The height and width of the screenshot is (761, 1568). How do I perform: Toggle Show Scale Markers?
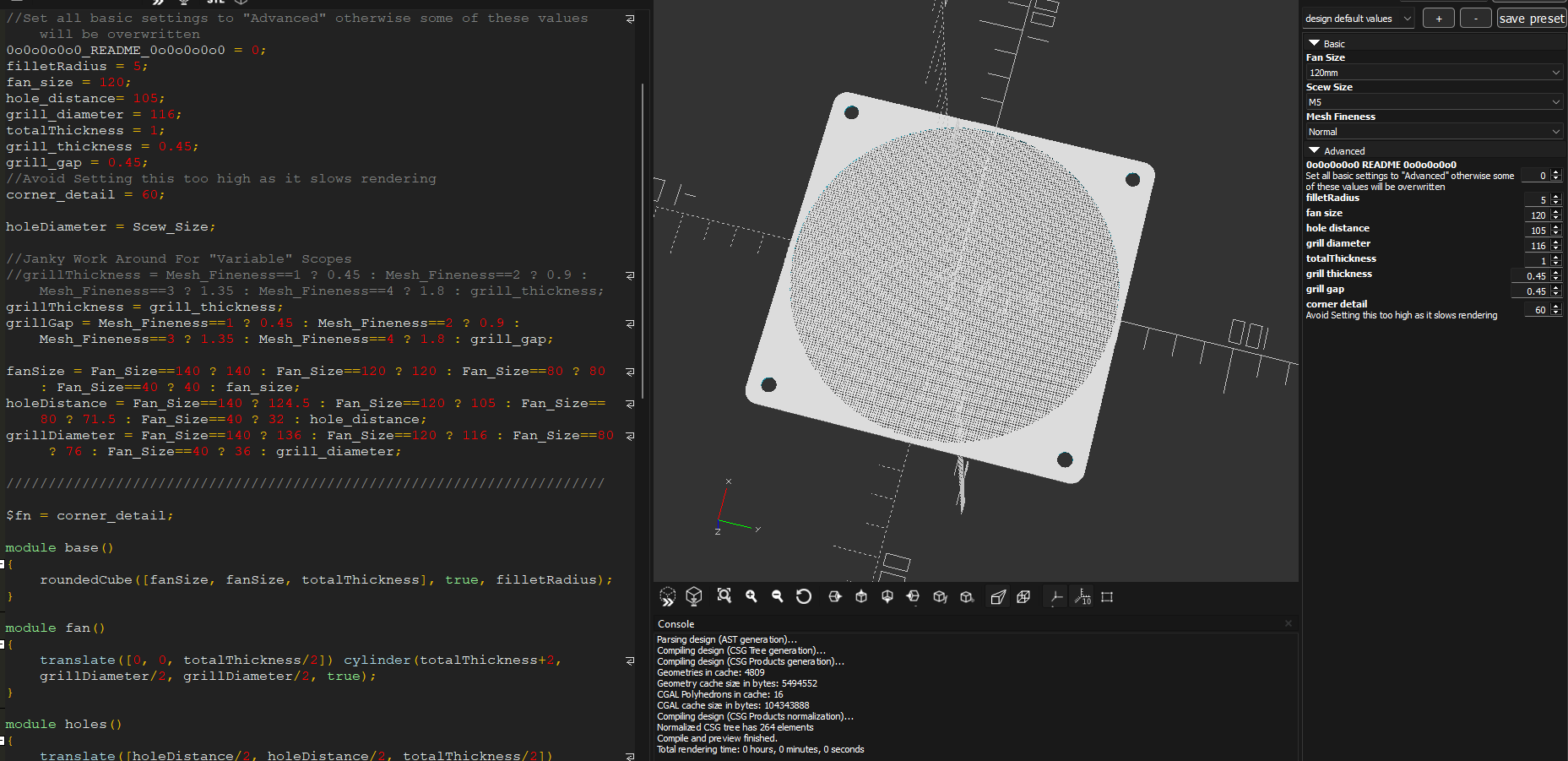click(1082, 597)
